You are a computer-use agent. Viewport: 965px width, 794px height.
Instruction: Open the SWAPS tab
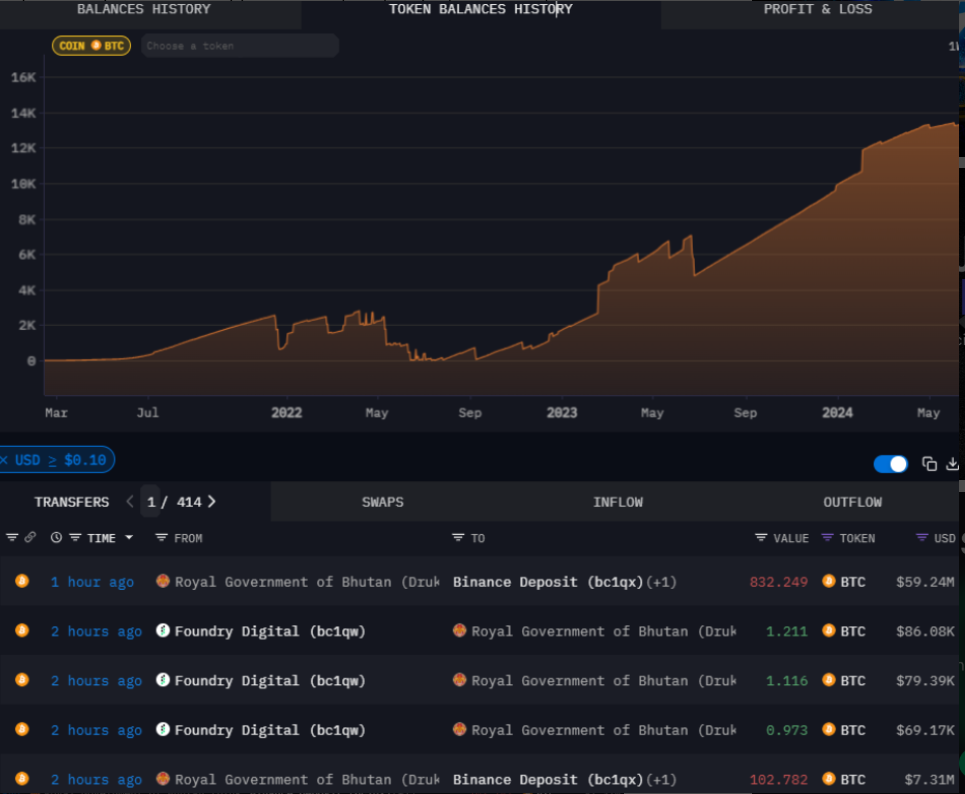point(382,502)
